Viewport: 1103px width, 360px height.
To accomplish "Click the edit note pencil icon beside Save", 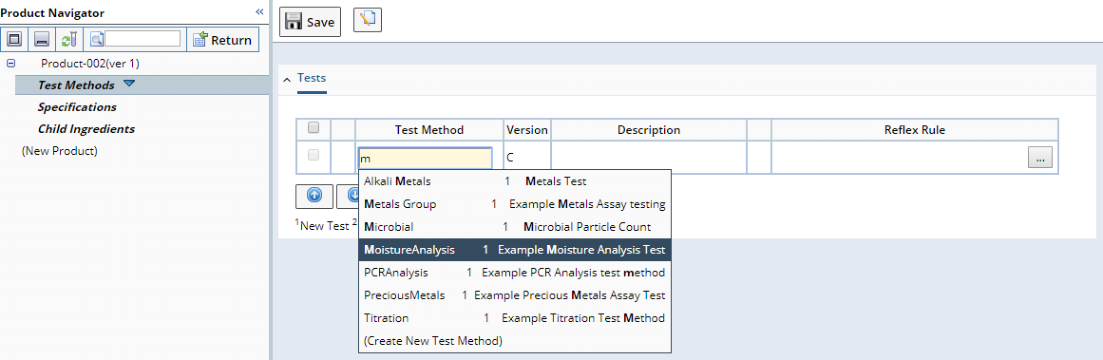I will (366, 20).
